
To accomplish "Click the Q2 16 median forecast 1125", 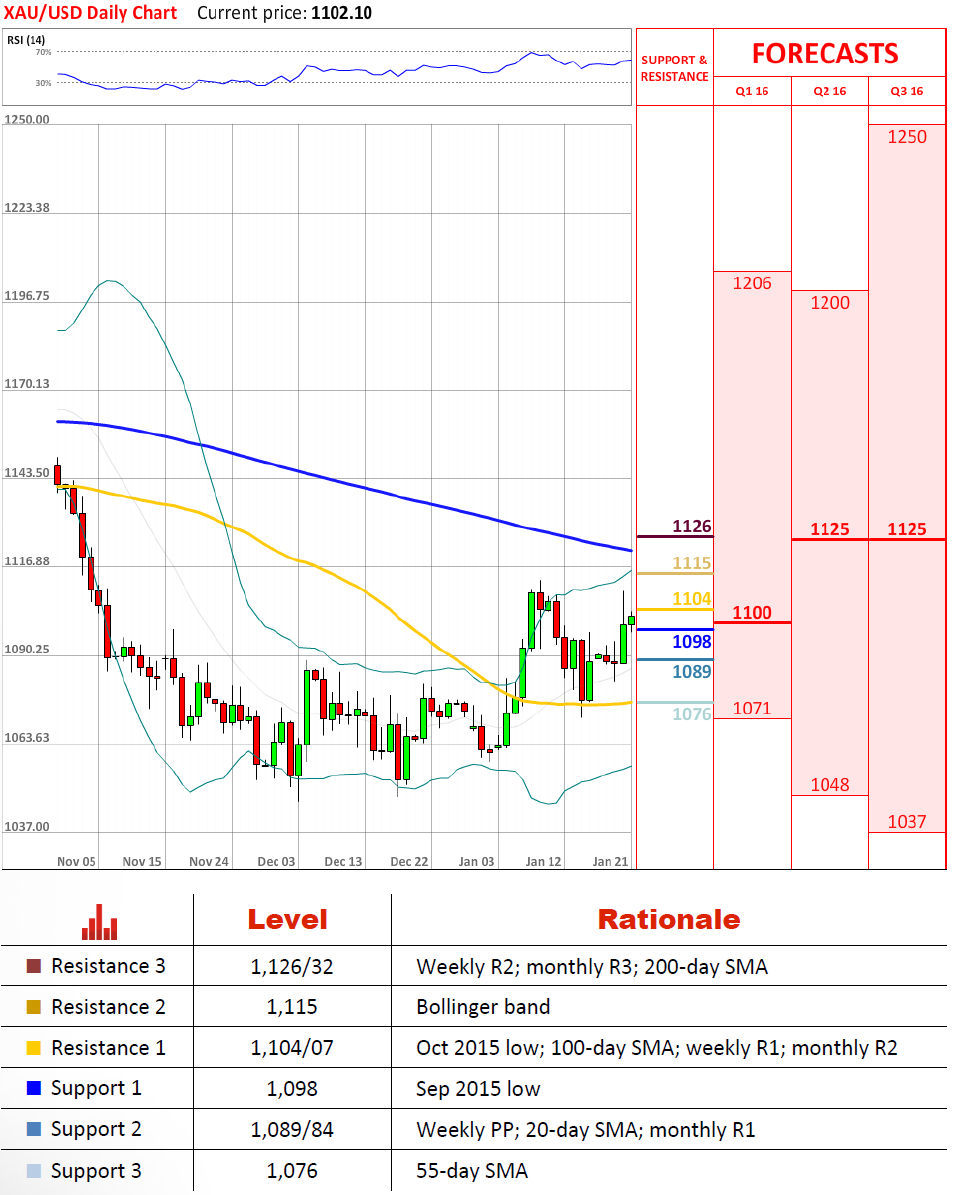I will point(830,529).
